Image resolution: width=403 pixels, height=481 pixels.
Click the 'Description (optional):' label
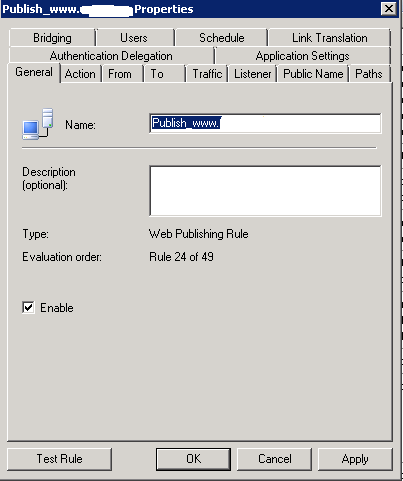tap(49, 178)
